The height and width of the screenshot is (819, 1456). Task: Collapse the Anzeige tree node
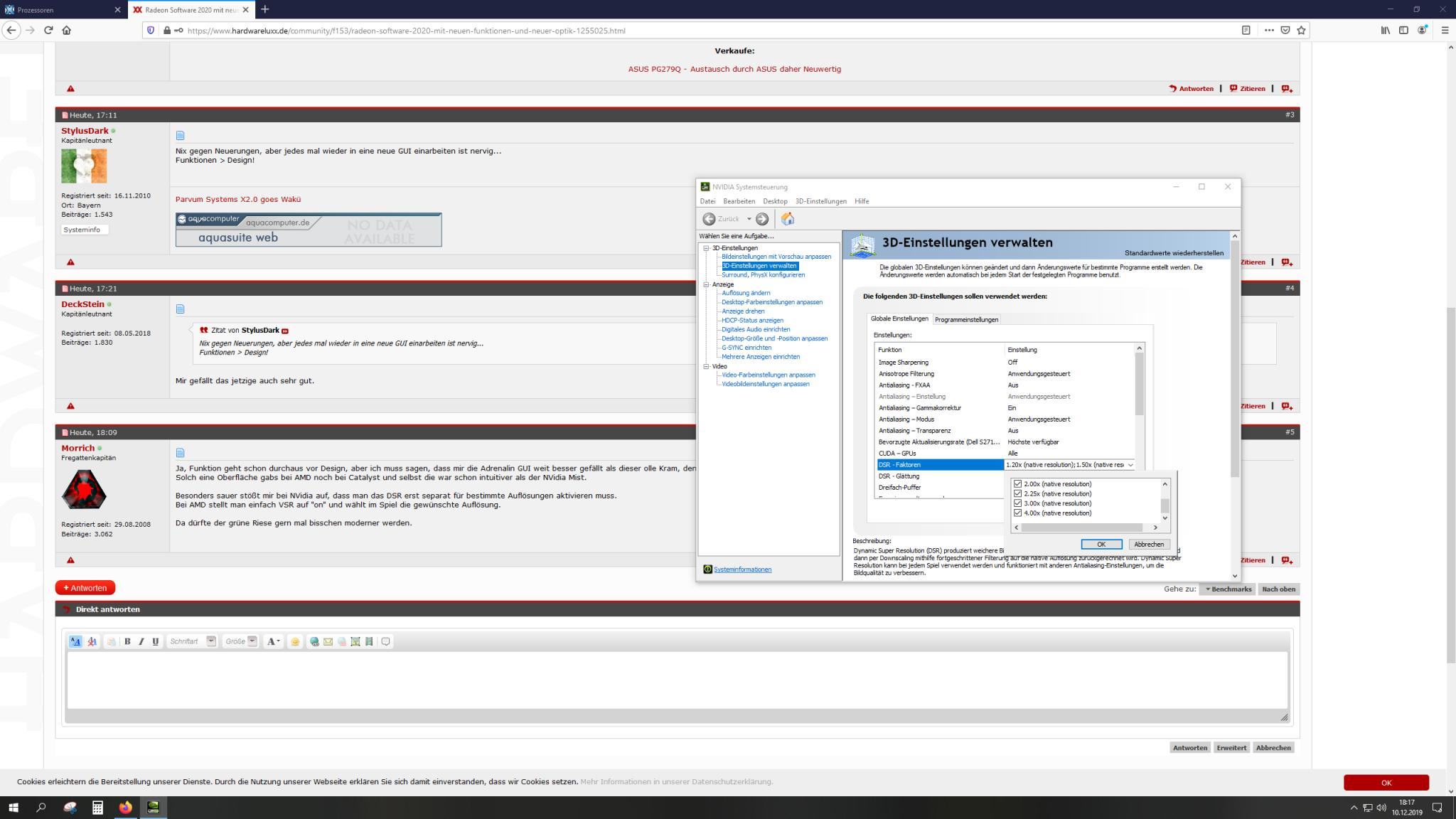point(706,284)
